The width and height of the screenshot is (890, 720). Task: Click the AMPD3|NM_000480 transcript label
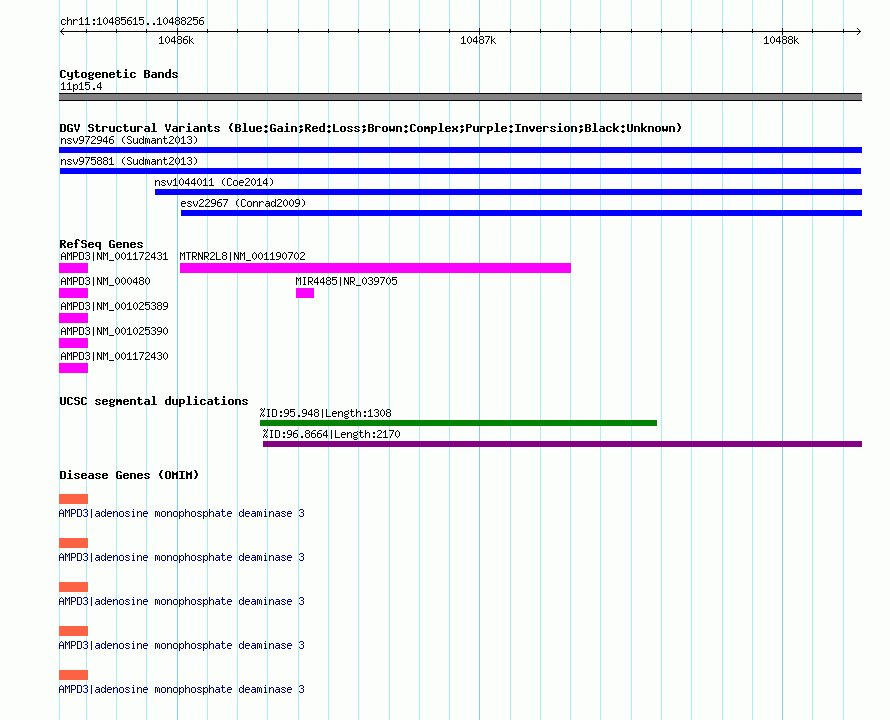point(105,281)
